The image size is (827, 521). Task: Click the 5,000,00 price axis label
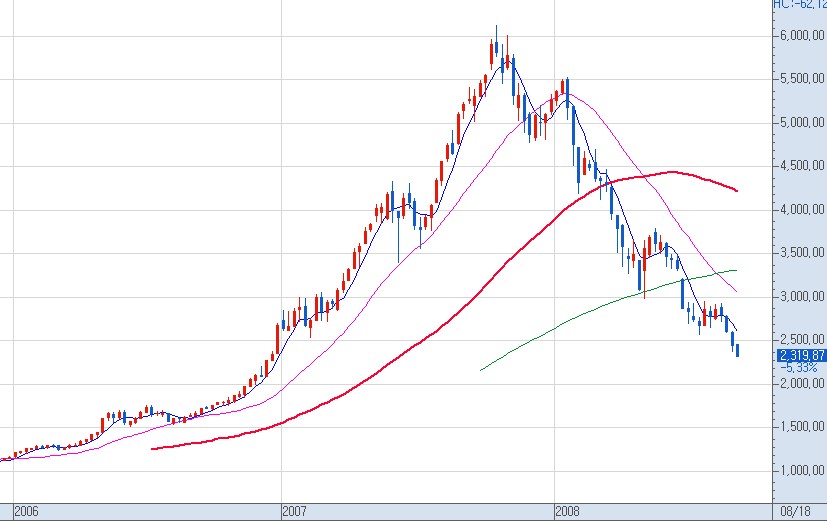pos(800,123)
